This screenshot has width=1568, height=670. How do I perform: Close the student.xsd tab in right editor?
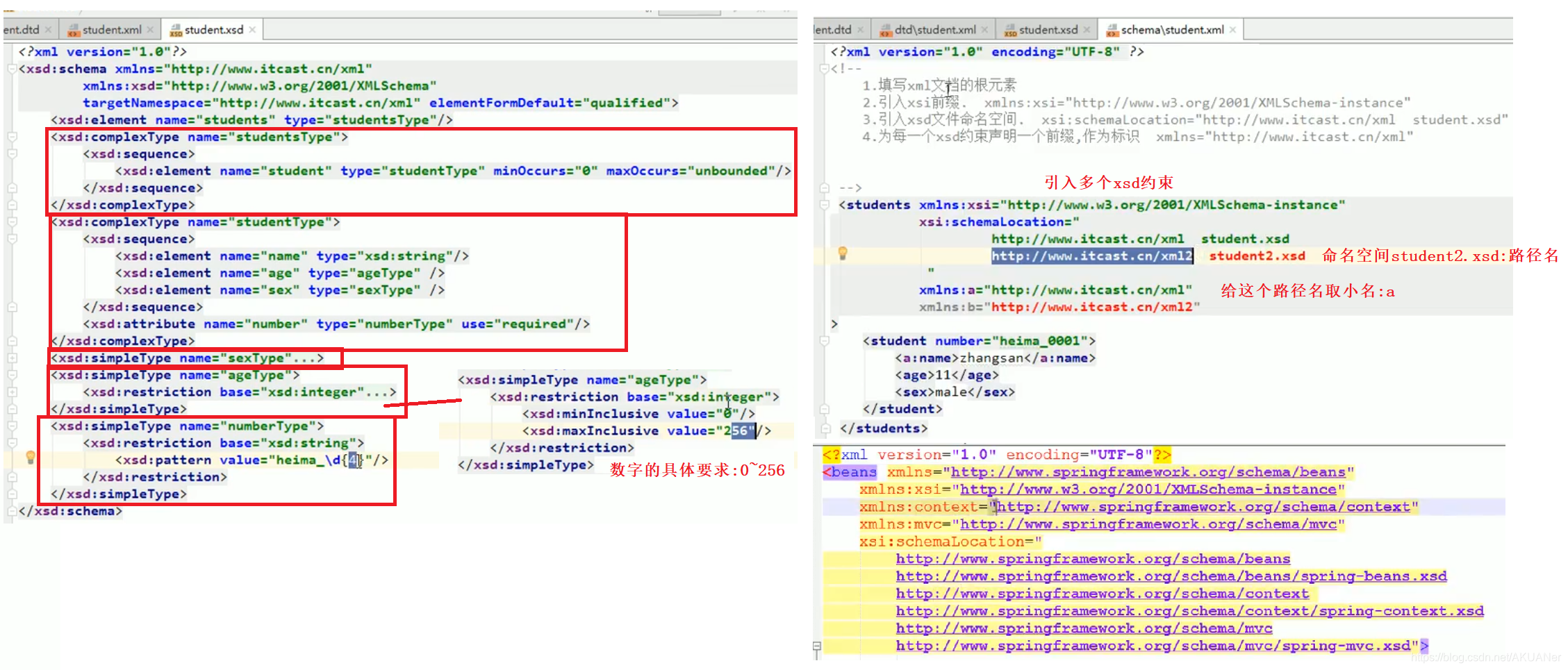click(x=1087, y=30)
